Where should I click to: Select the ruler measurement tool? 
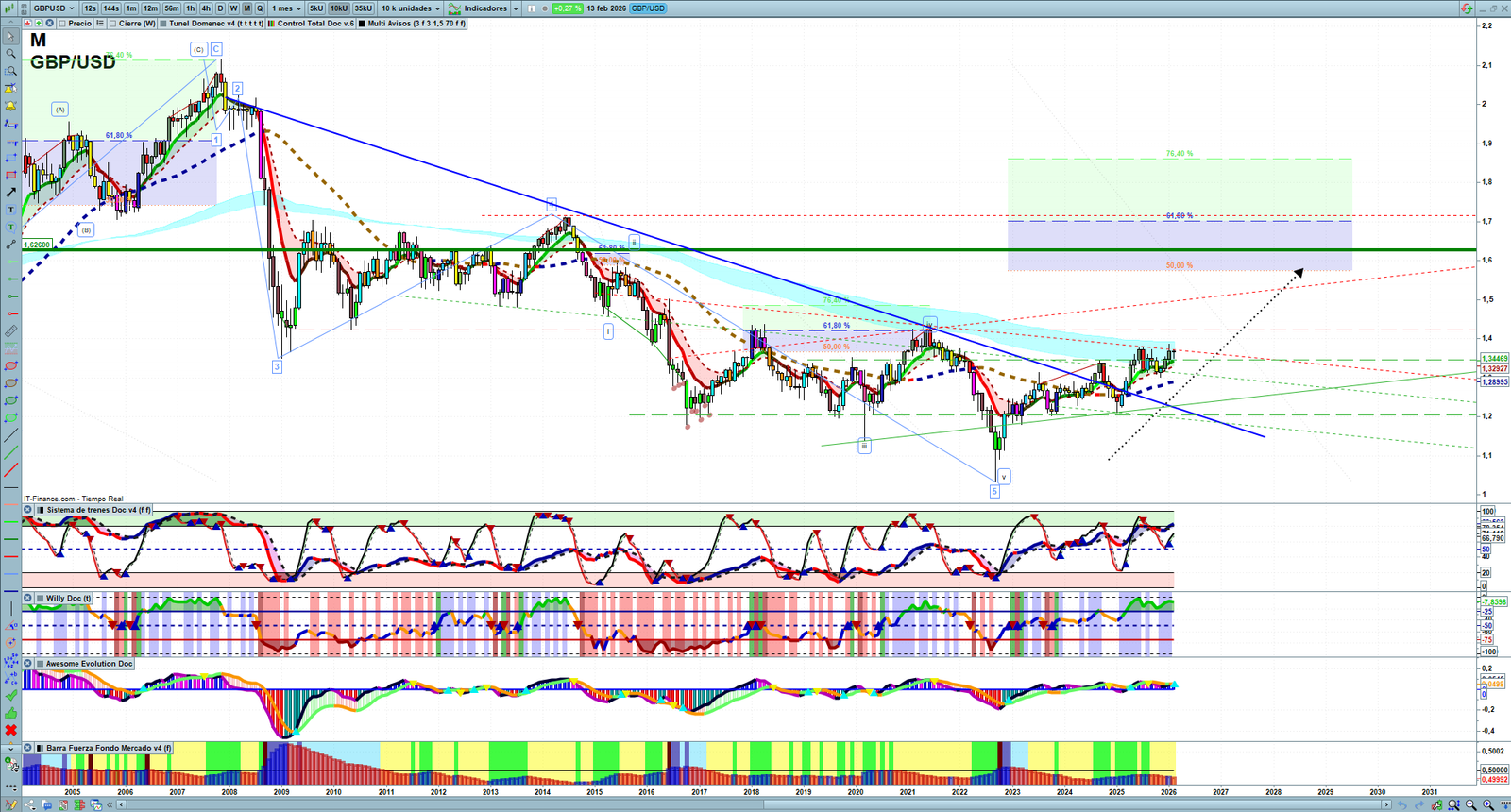(x=10, y=331)
